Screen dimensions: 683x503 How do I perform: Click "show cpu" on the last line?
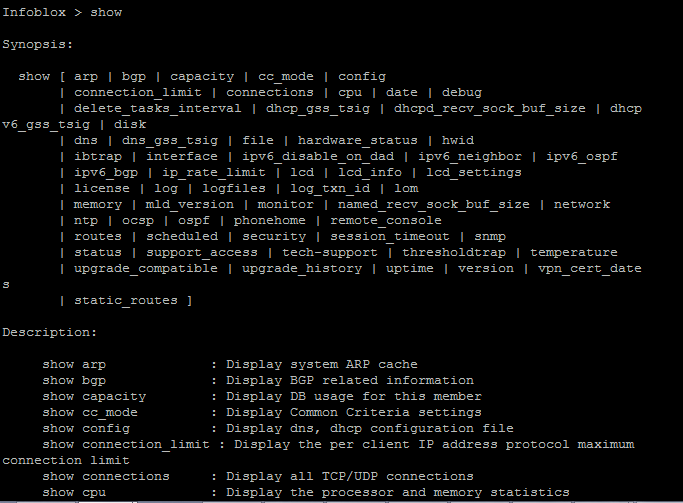coord(74,492)
